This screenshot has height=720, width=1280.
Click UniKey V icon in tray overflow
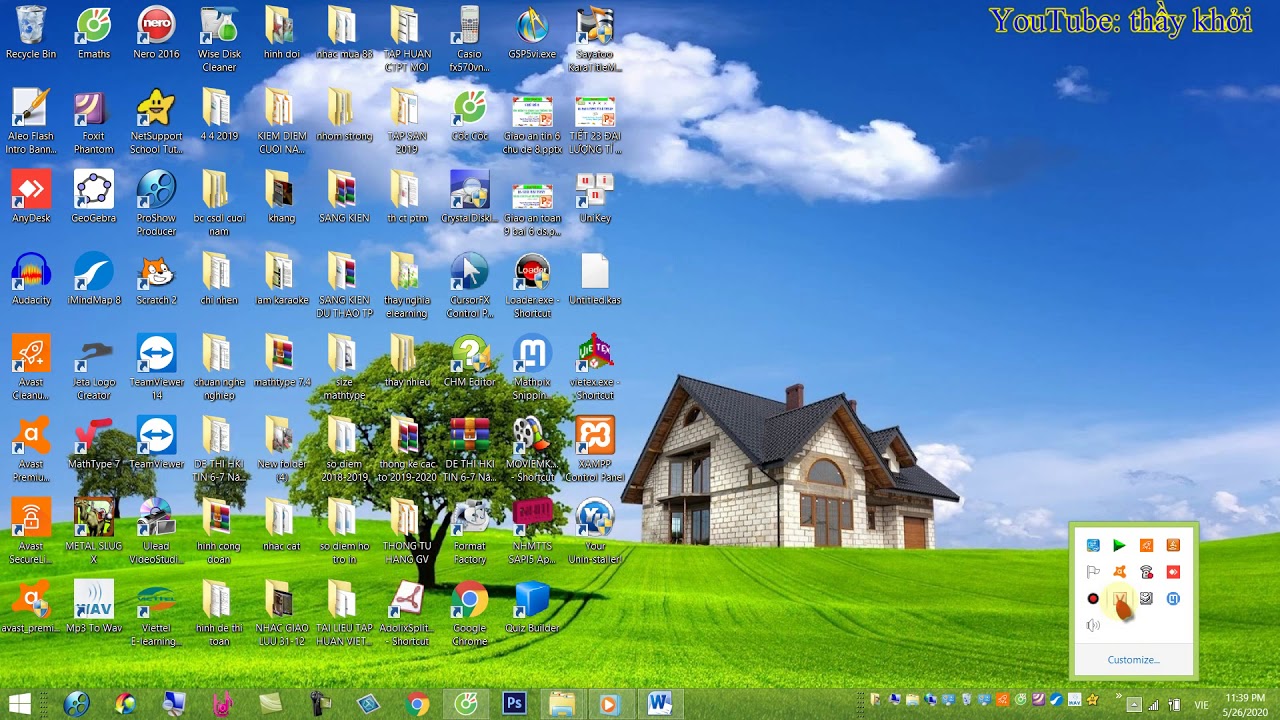pyautogui.click(x=1120, y=599)
